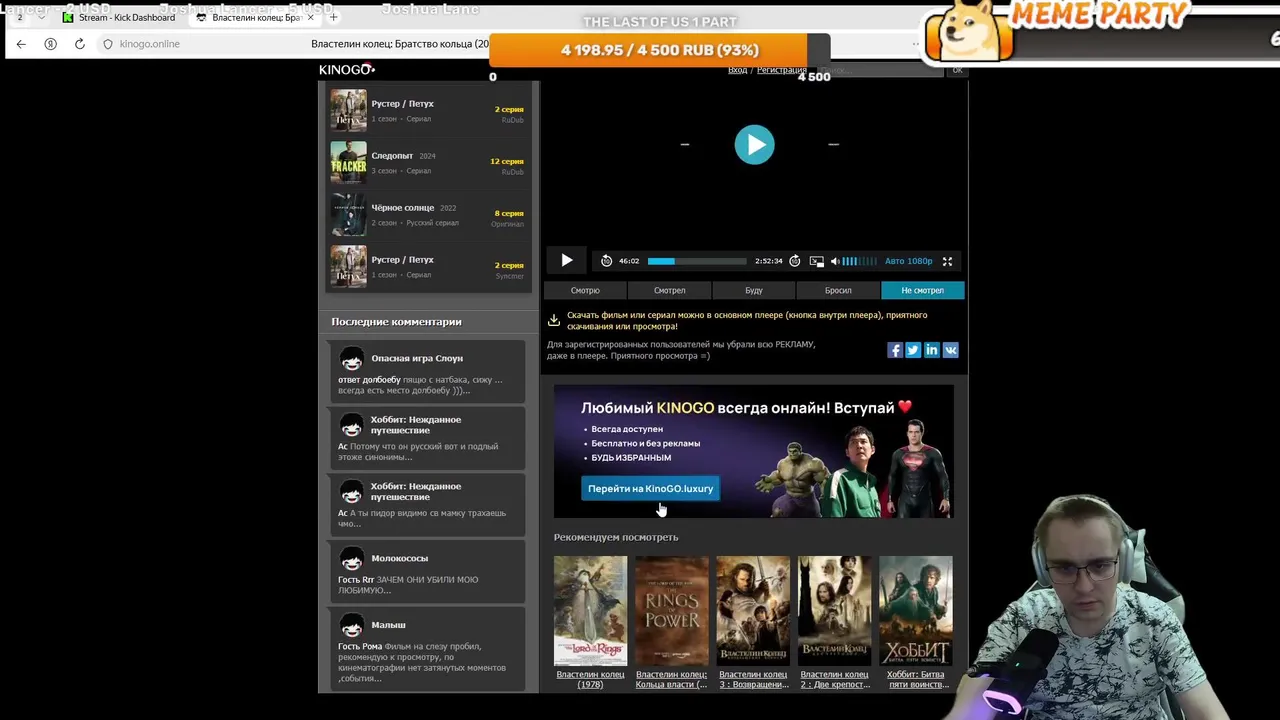
Task: Mark the film as Буду
Action: pyautogui.click(x=754, y=290)
